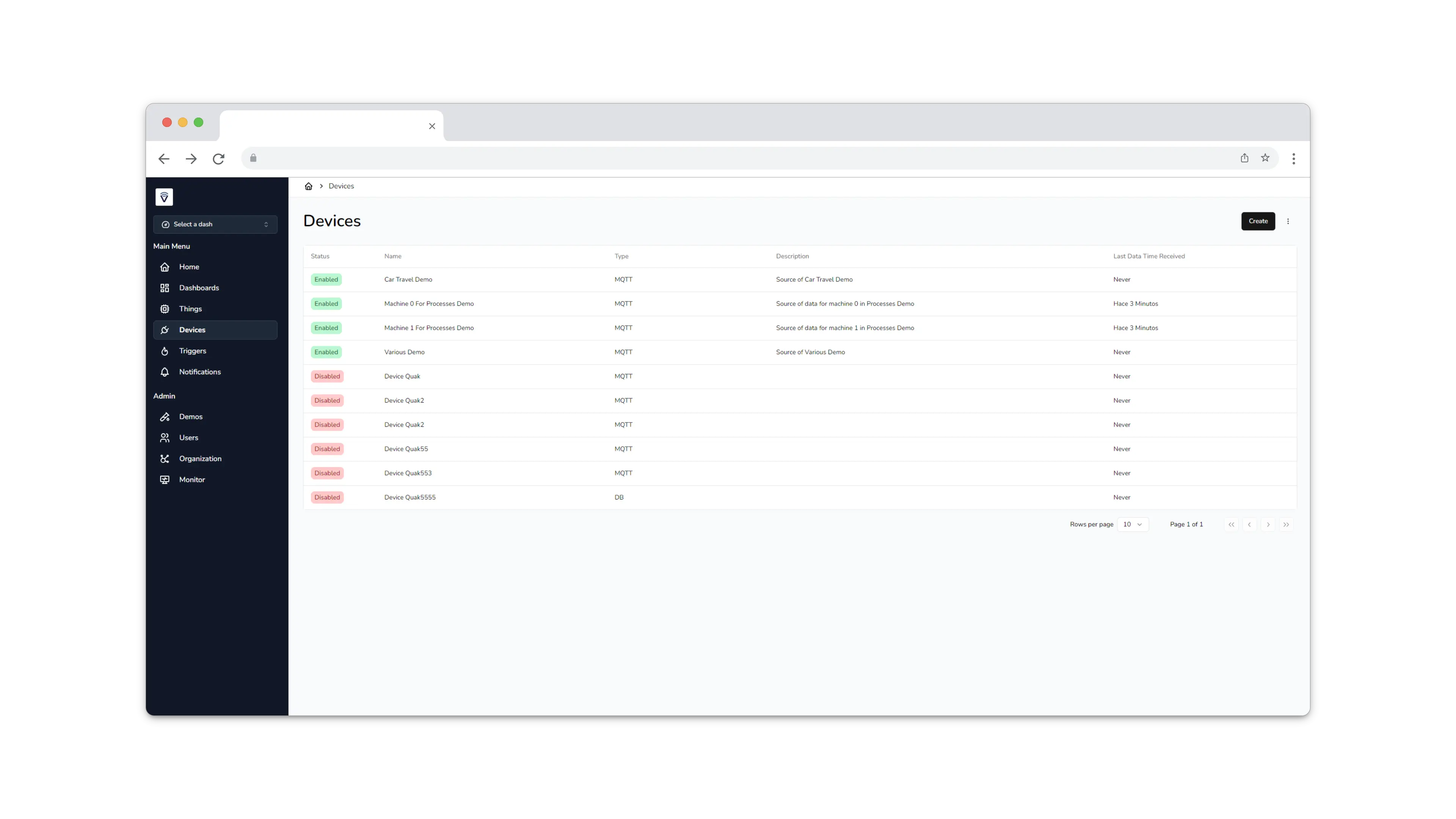This screenshot has width=1456, height=819.
Task: Click the Enabled badge for Car Travel Demo
Action: [326, 279]
